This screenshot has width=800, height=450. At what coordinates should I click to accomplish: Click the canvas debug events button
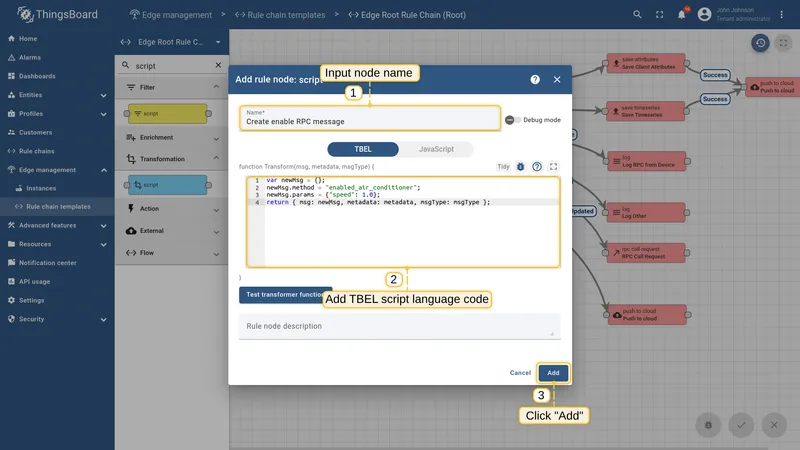tap(708, 425)
